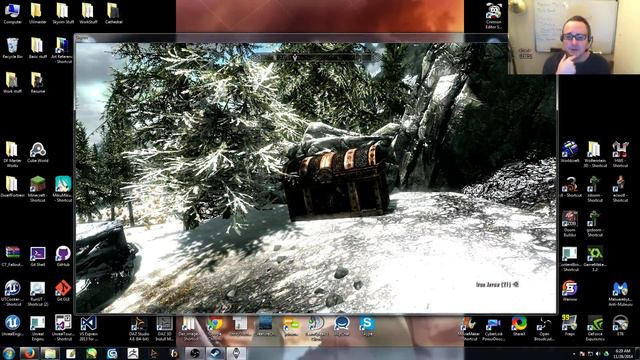Image resolution: width=640 pixels, height=360 pixels.
Task: Open the Resume folder icon
Action: [37, 83]
